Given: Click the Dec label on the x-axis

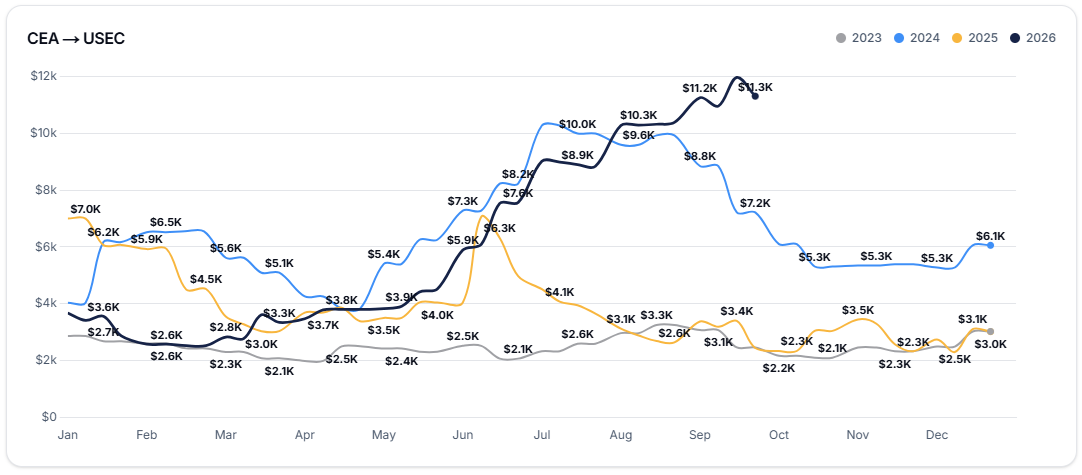Looking at the screenshot, I should [x=937, y=435].
